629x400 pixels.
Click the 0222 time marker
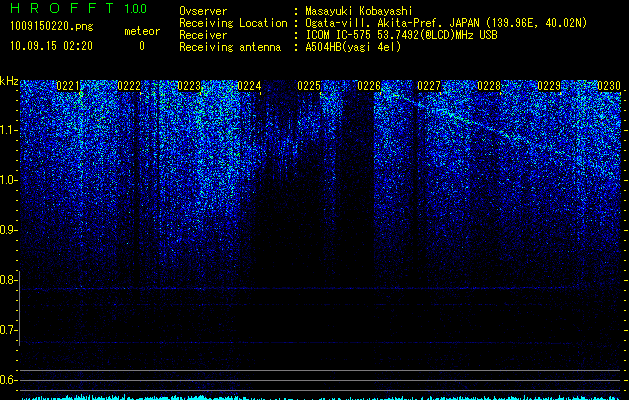click(x=129, y=86)
